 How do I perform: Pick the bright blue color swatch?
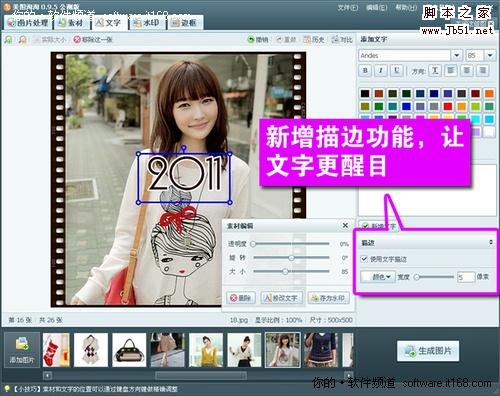406,106
